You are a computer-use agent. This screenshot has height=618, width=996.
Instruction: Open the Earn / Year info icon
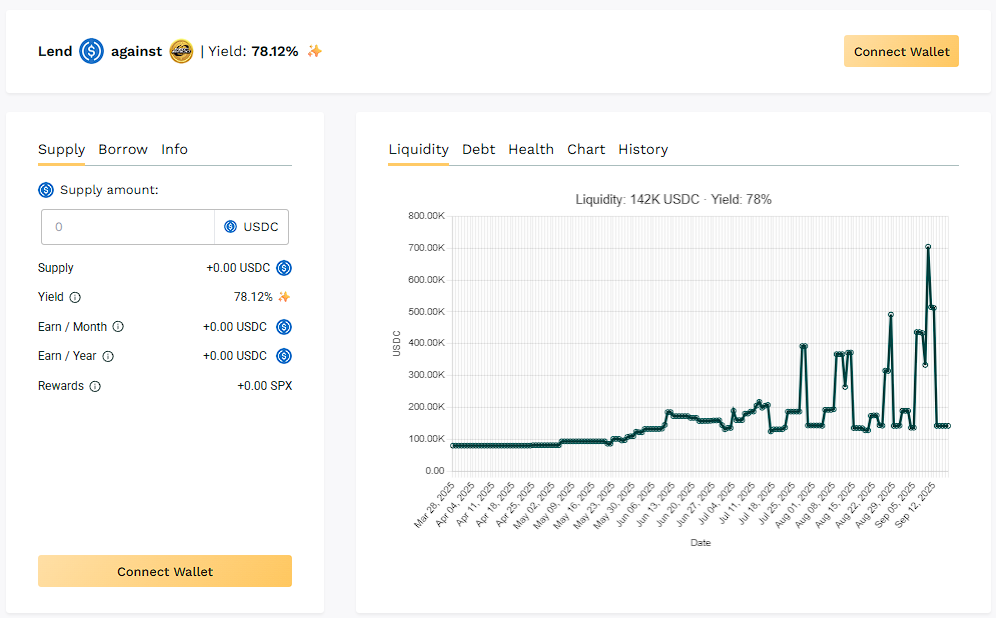coord(108,356)
